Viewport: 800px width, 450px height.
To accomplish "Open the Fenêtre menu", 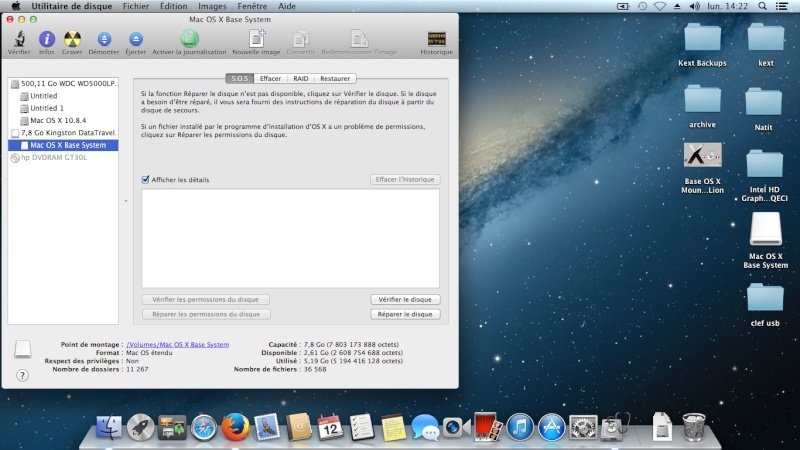I will coord(252,6).
